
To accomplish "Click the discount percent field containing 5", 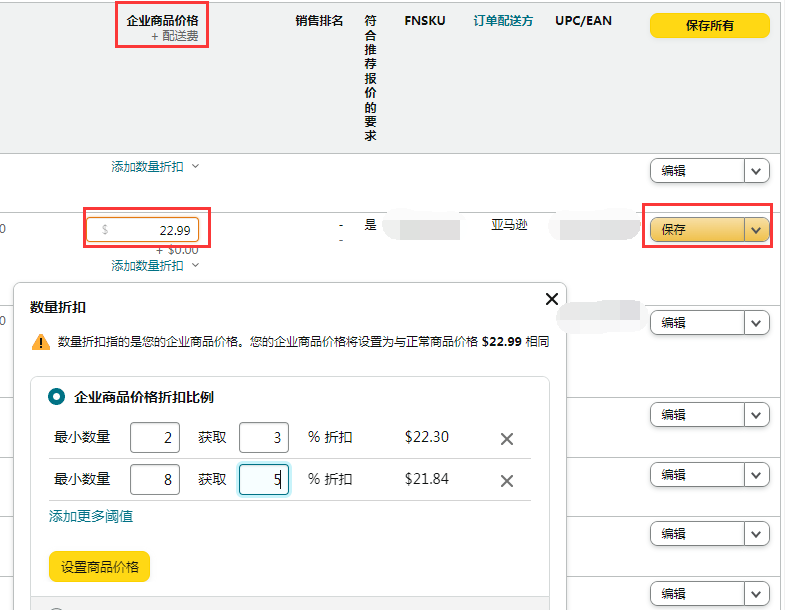I will [264, 480].
